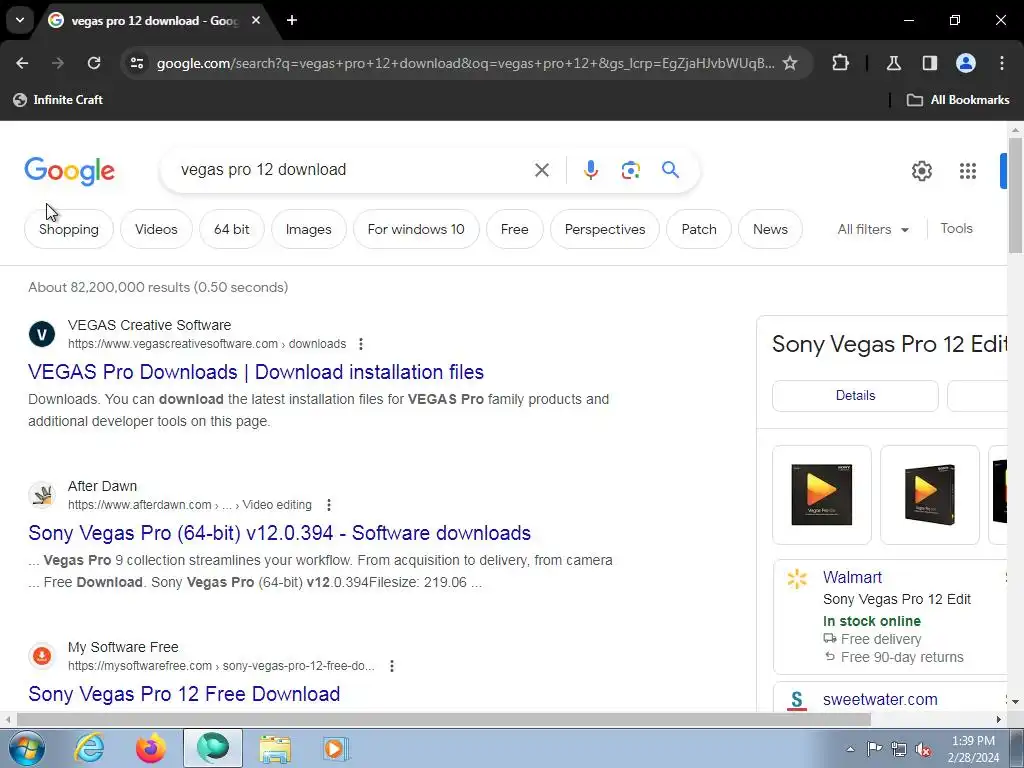Click the My Software Free favicon
Screen dimensions: 1024x768
[x=42, y=656]
